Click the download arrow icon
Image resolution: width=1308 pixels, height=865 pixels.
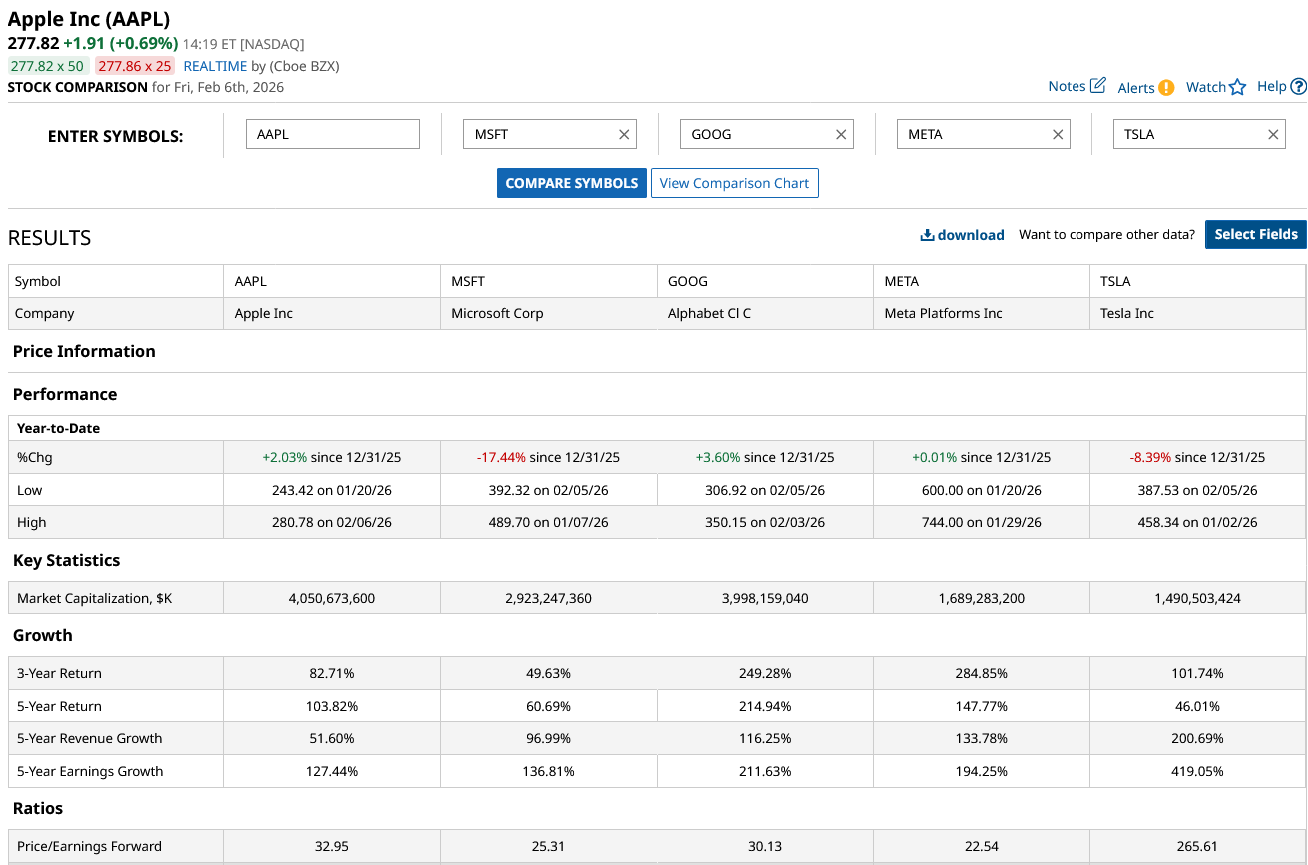point(927,235)
